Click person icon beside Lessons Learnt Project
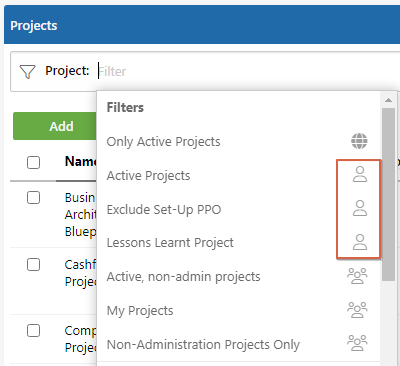 click(x=360, y=242)
